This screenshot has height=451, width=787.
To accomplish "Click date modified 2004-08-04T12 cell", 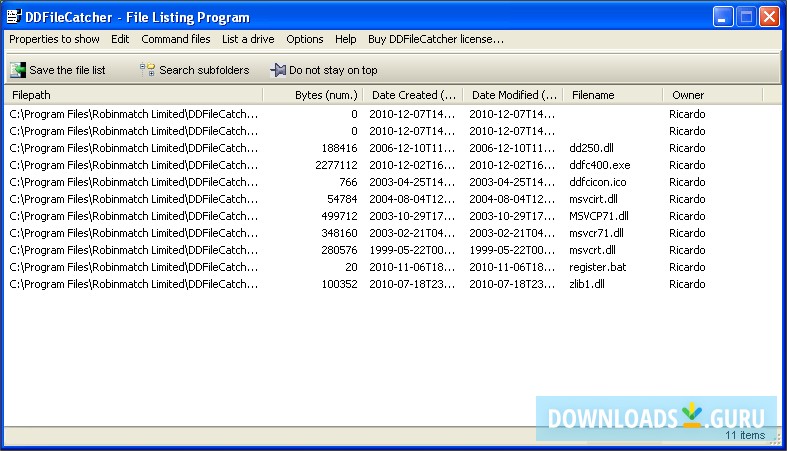I will [x=512, y=199].
